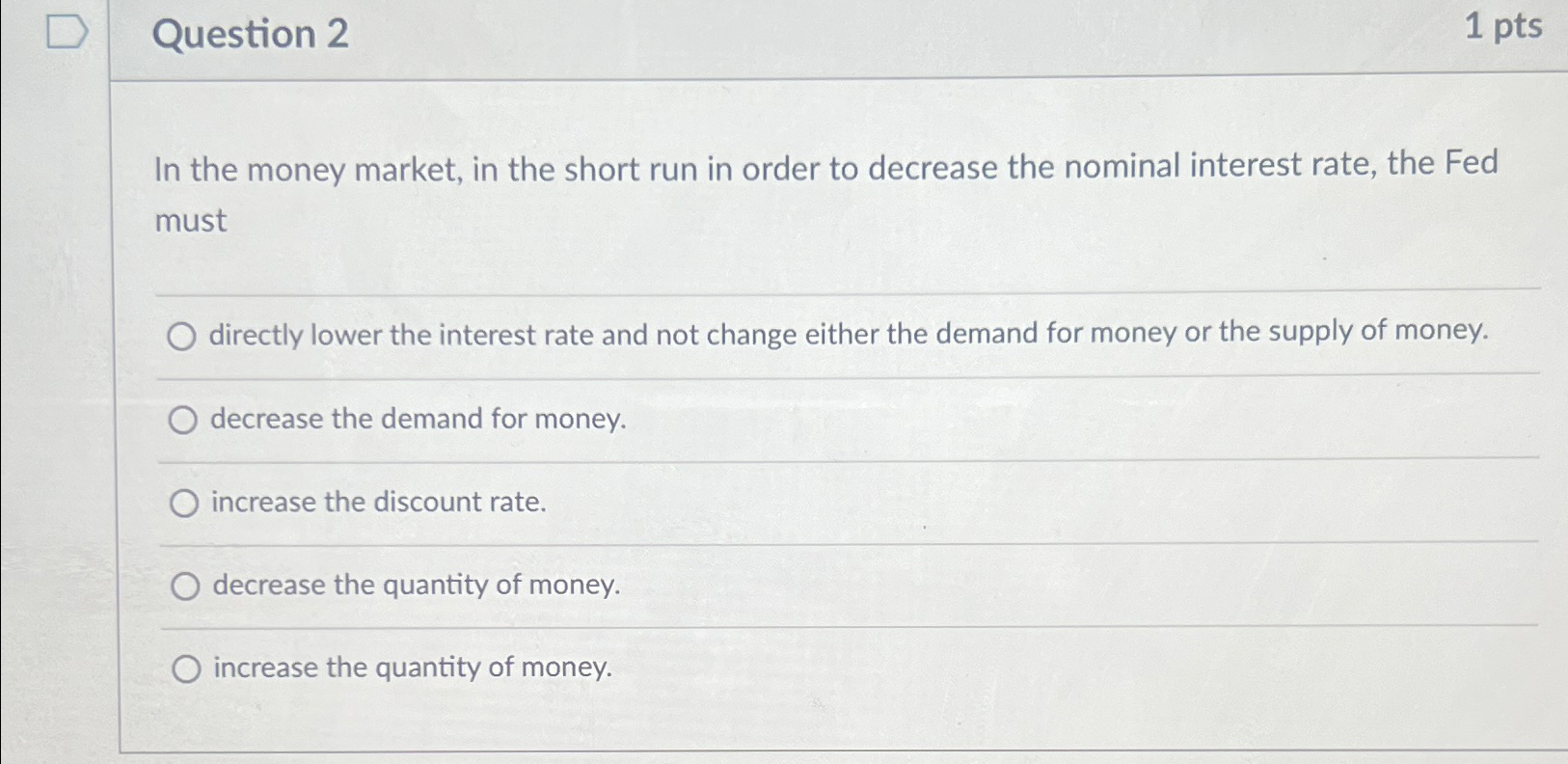Click the text 'decrease the demand for money.'
The height and width of the screenshot is (764, 1568).
tap(418, 420)
